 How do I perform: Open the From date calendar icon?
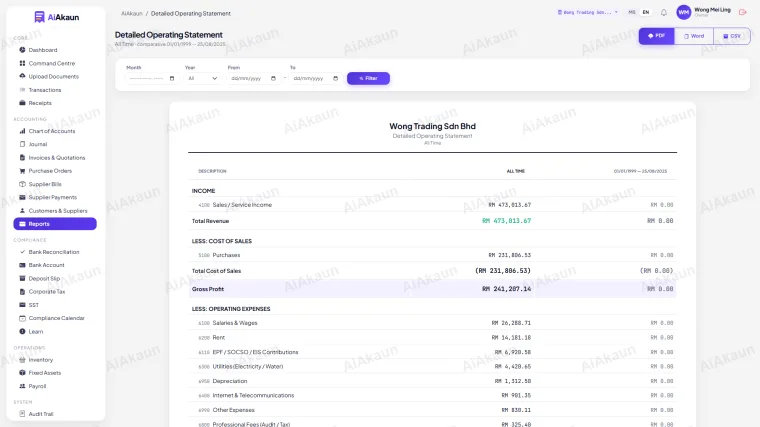pos(273,79)
